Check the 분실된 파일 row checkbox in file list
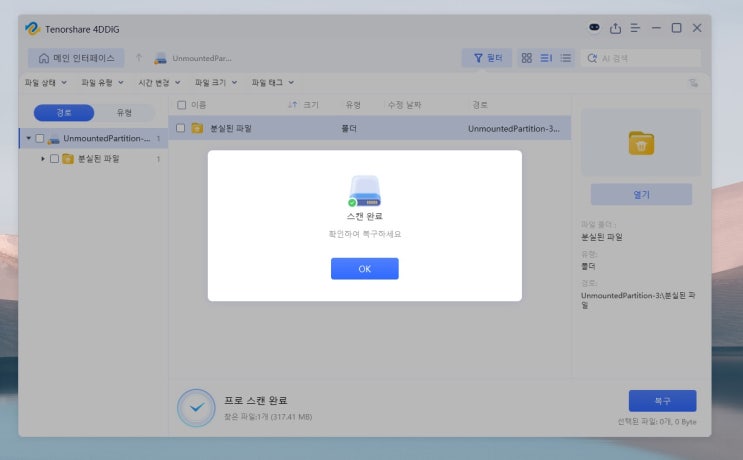This screenshot has width=743, height=460. click(x=181, y=128)
